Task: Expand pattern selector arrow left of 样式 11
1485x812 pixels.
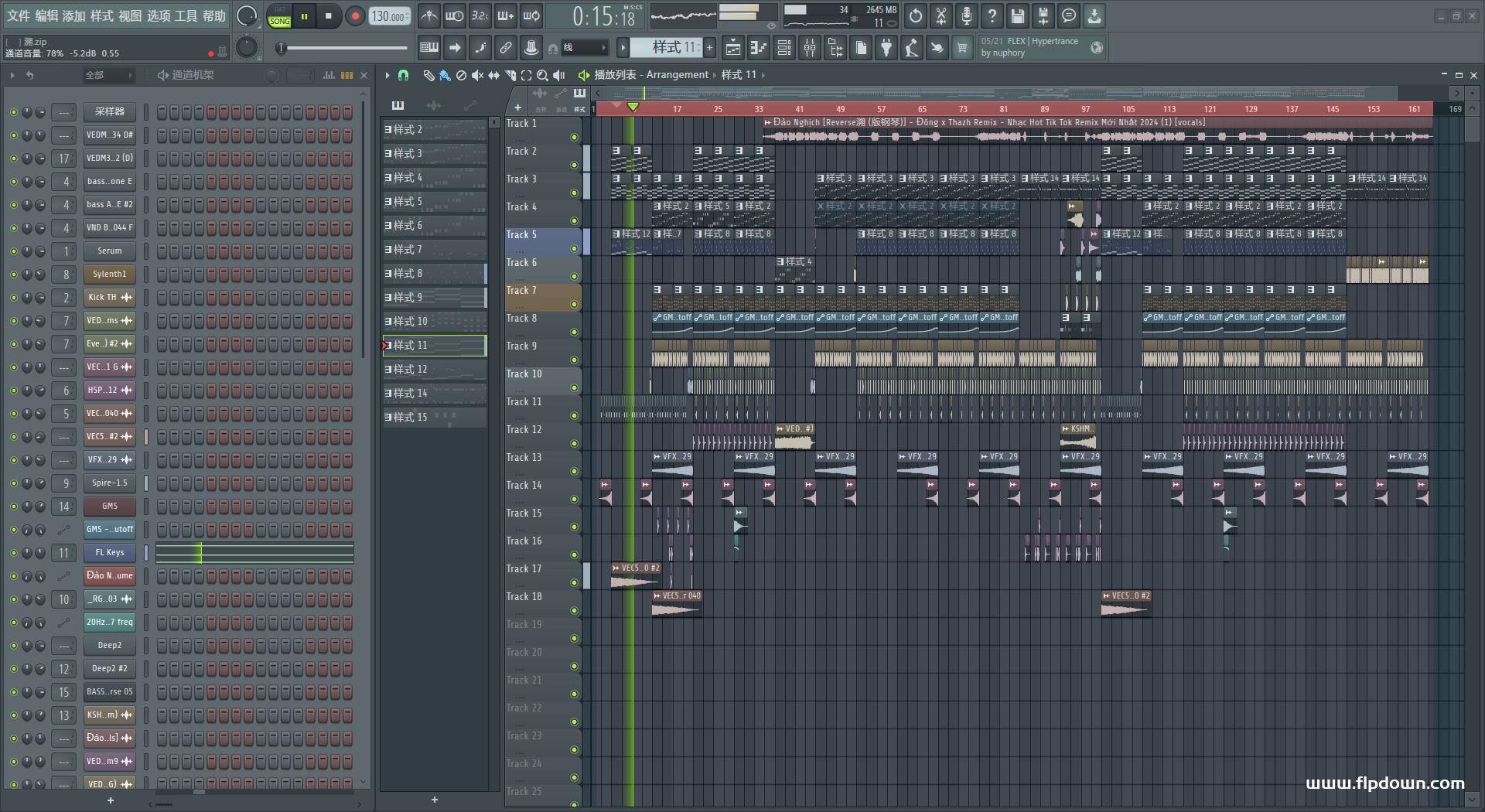Action: pyautogui.click(x=623, y=48)
